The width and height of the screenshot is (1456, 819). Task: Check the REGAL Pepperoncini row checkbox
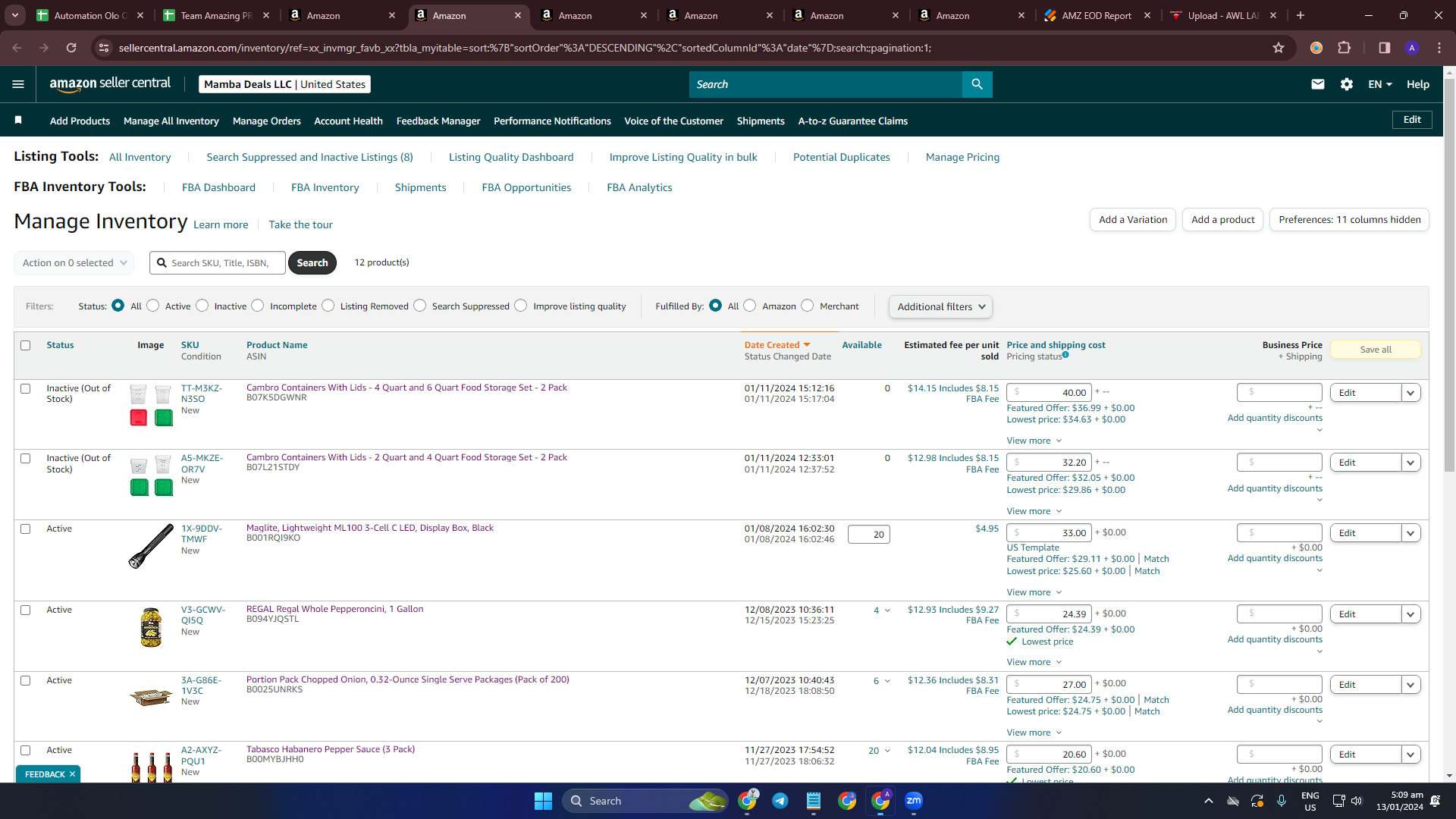click(25, 610)
